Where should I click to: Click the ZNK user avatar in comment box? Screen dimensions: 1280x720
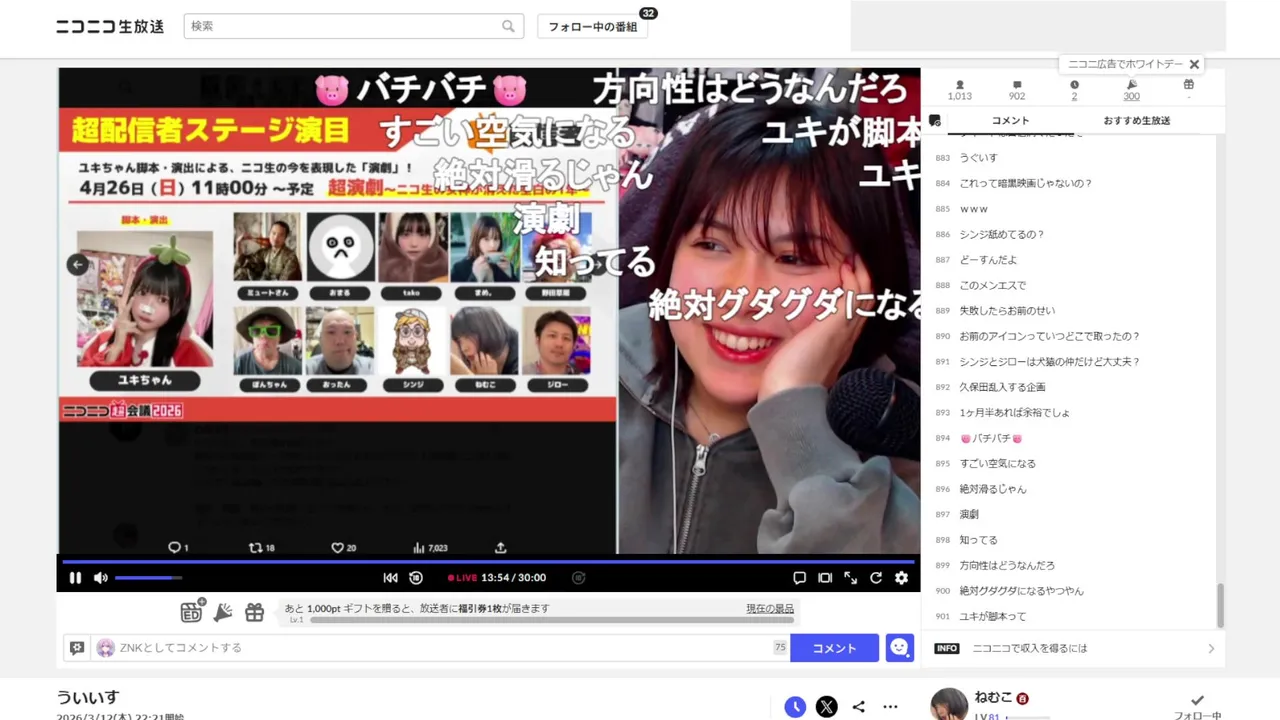[105, 648]
